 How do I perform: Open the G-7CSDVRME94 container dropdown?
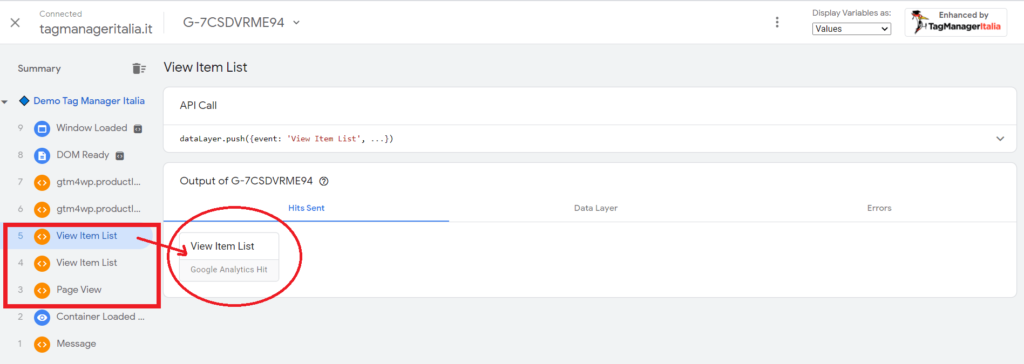(x=242, y=22)
